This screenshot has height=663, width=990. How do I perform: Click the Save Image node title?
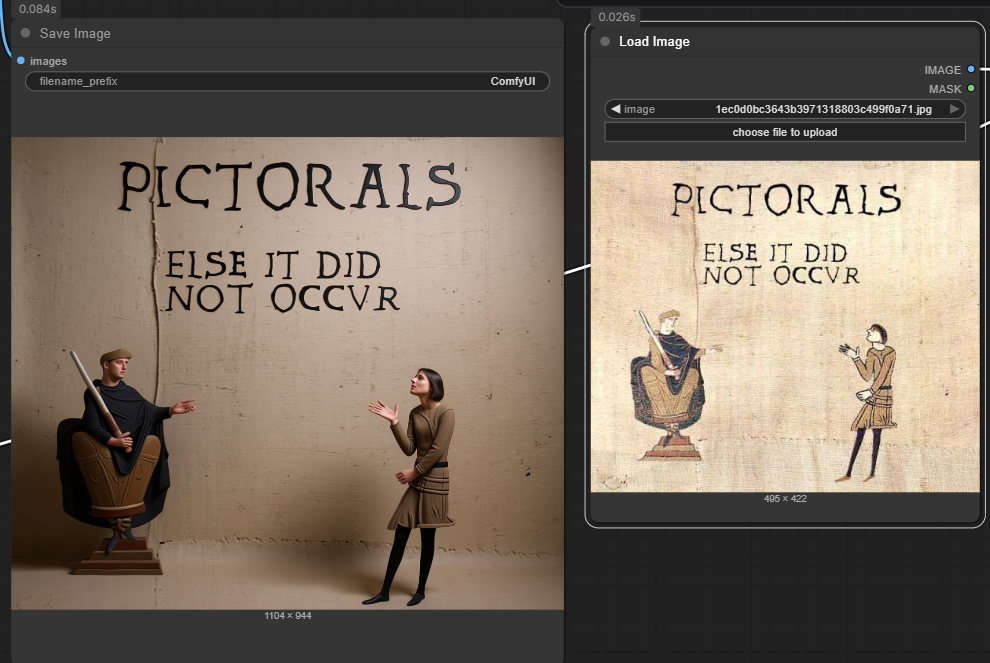[75, 33]
